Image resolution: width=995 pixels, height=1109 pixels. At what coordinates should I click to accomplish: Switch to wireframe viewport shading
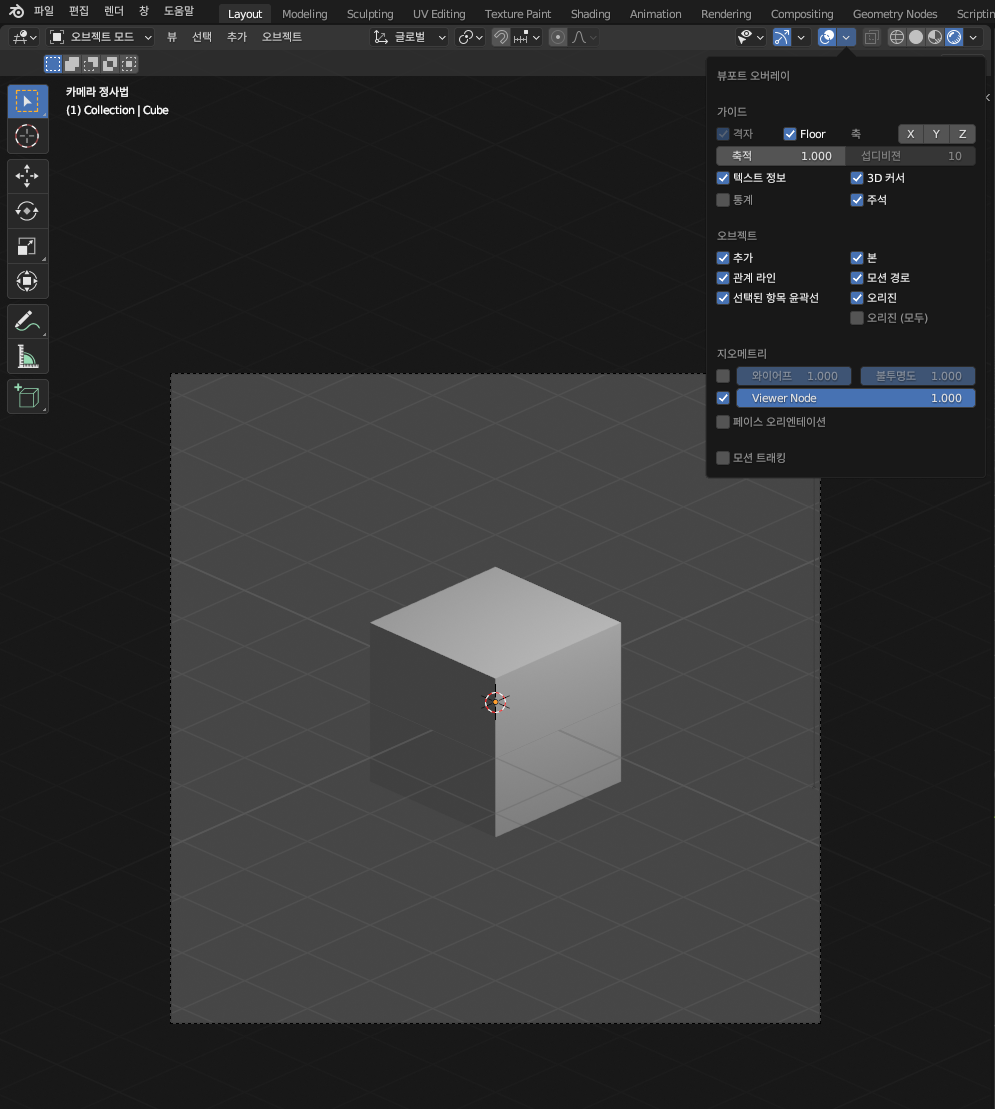tap(897, 37)
